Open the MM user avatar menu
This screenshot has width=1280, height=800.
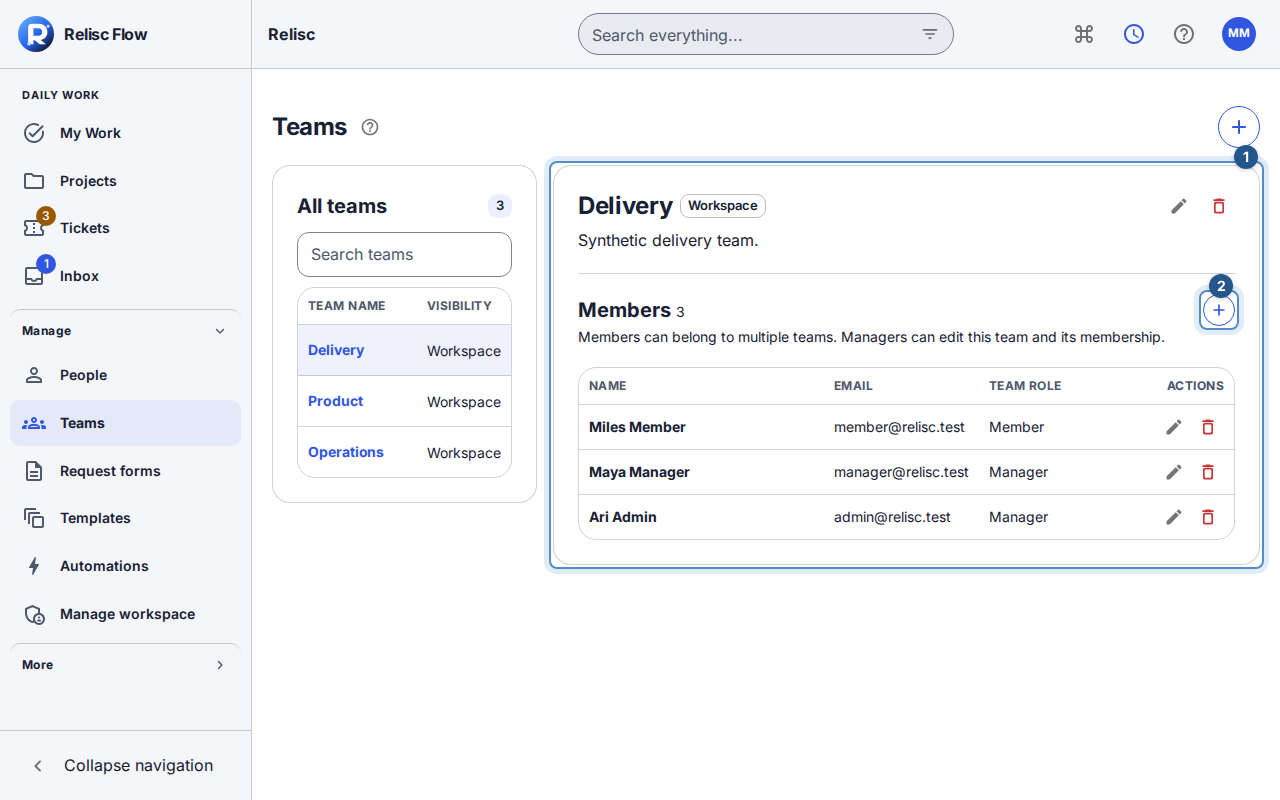click(x=1239, y=34)
